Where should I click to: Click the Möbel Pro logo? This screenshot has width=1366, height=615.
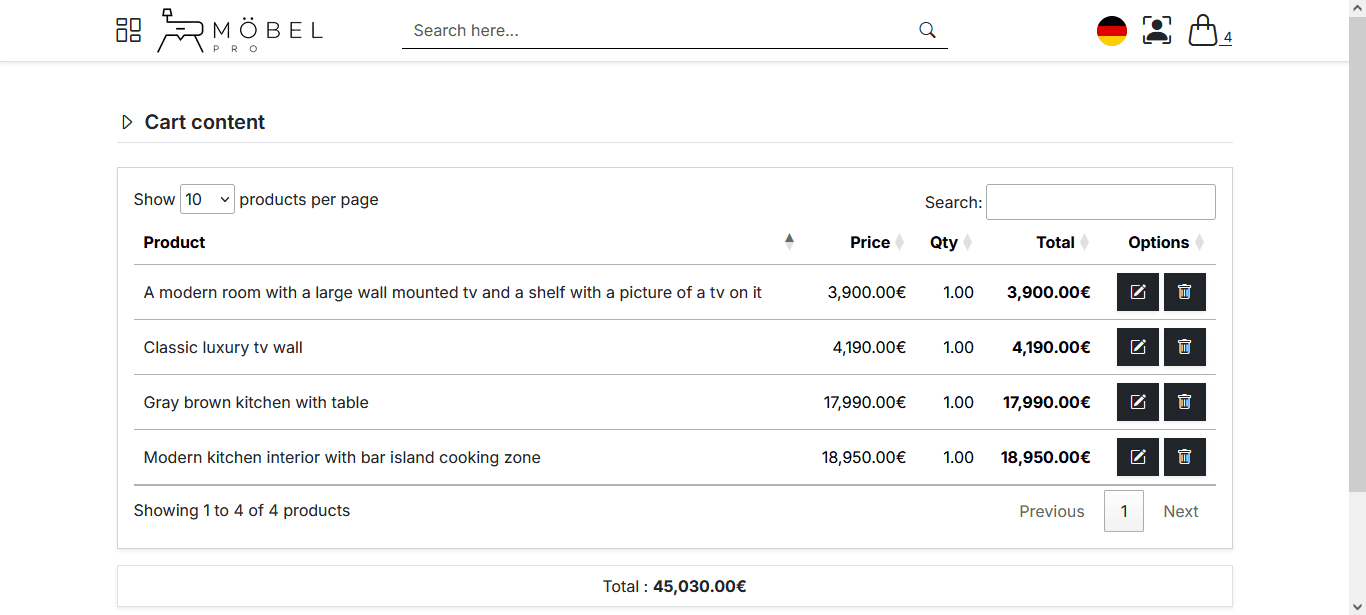[241, 31]
